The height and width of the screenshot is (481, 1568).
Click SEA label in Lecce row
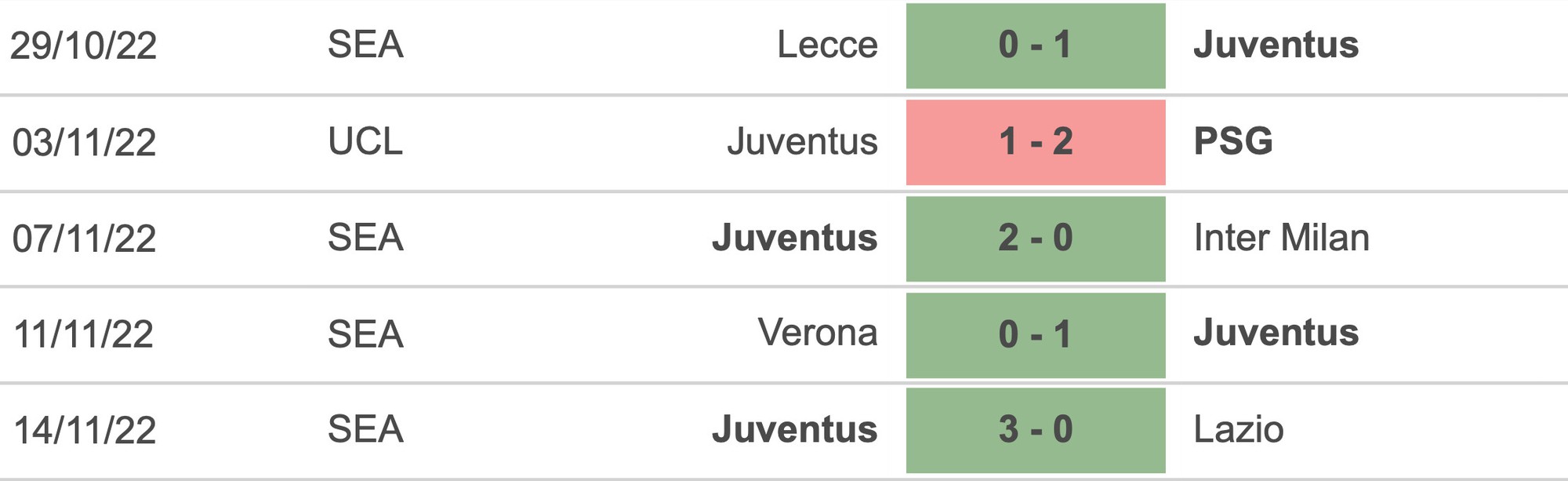tap(365, 44)
